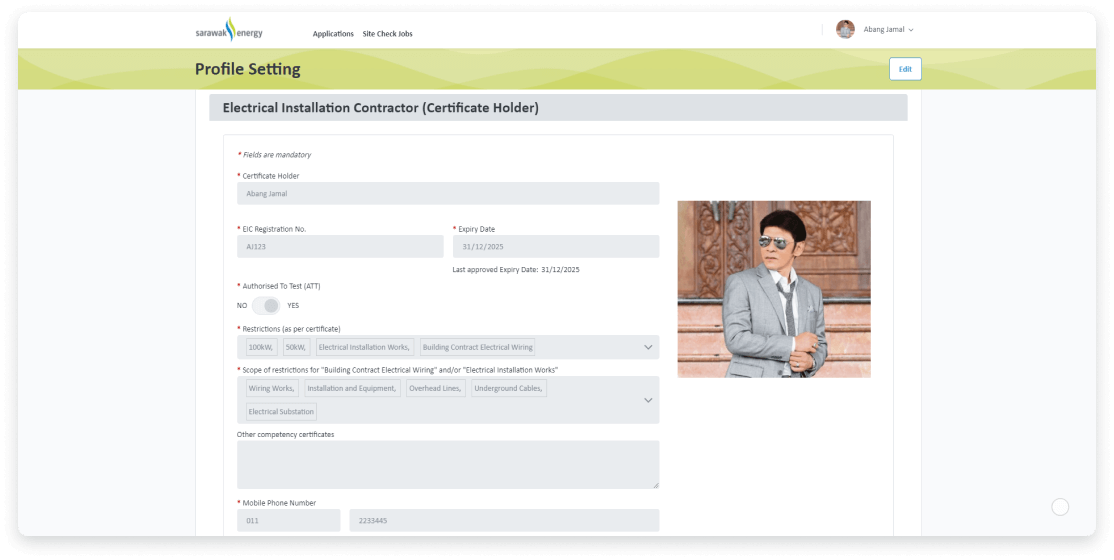The width and height of the screenshot is (1114, 560).
Task: Select the Electrical Substation scope tag
Action: click(281, 412)
